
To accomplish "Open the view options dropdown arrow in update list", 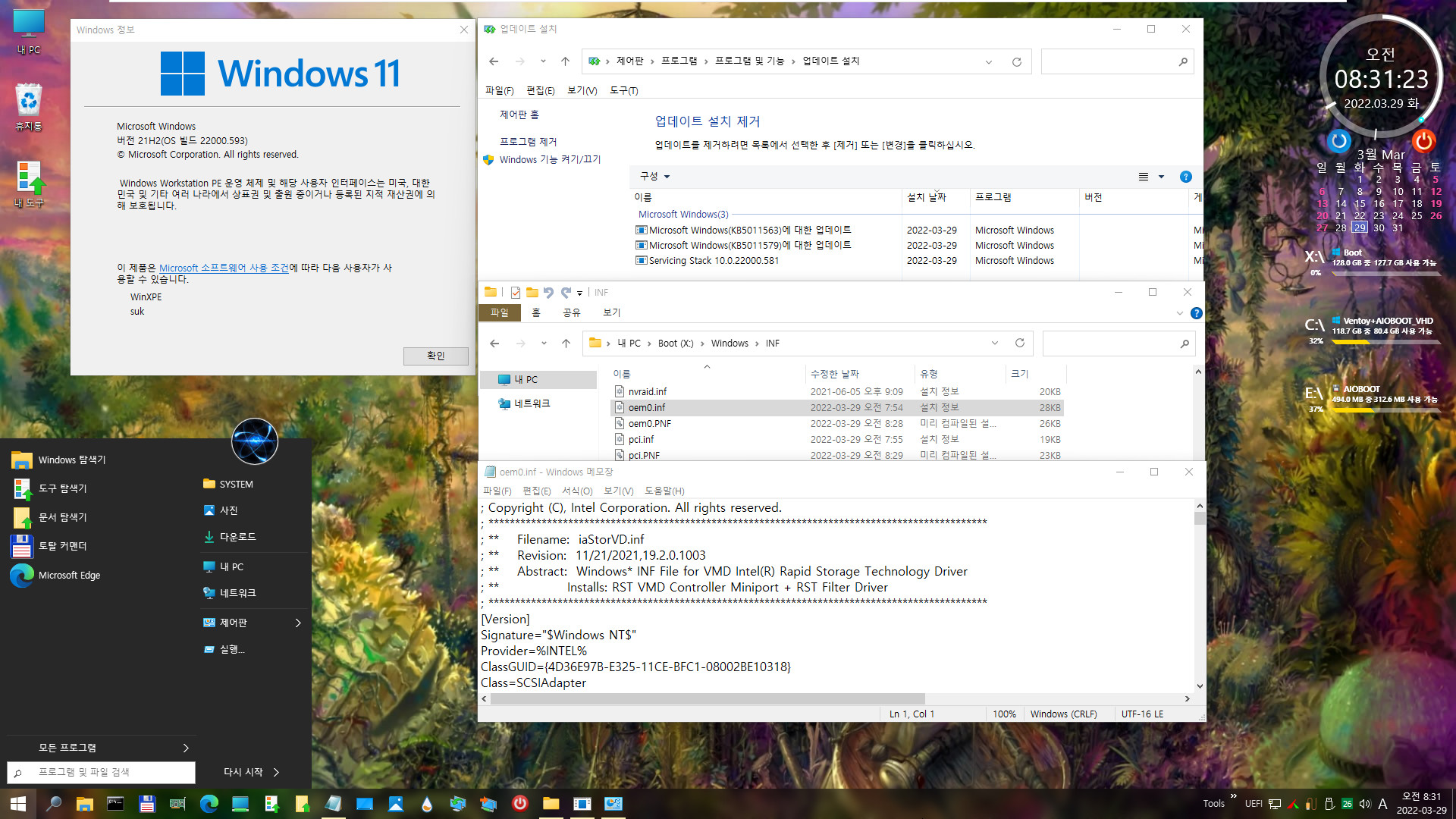I will point(1161,177).
